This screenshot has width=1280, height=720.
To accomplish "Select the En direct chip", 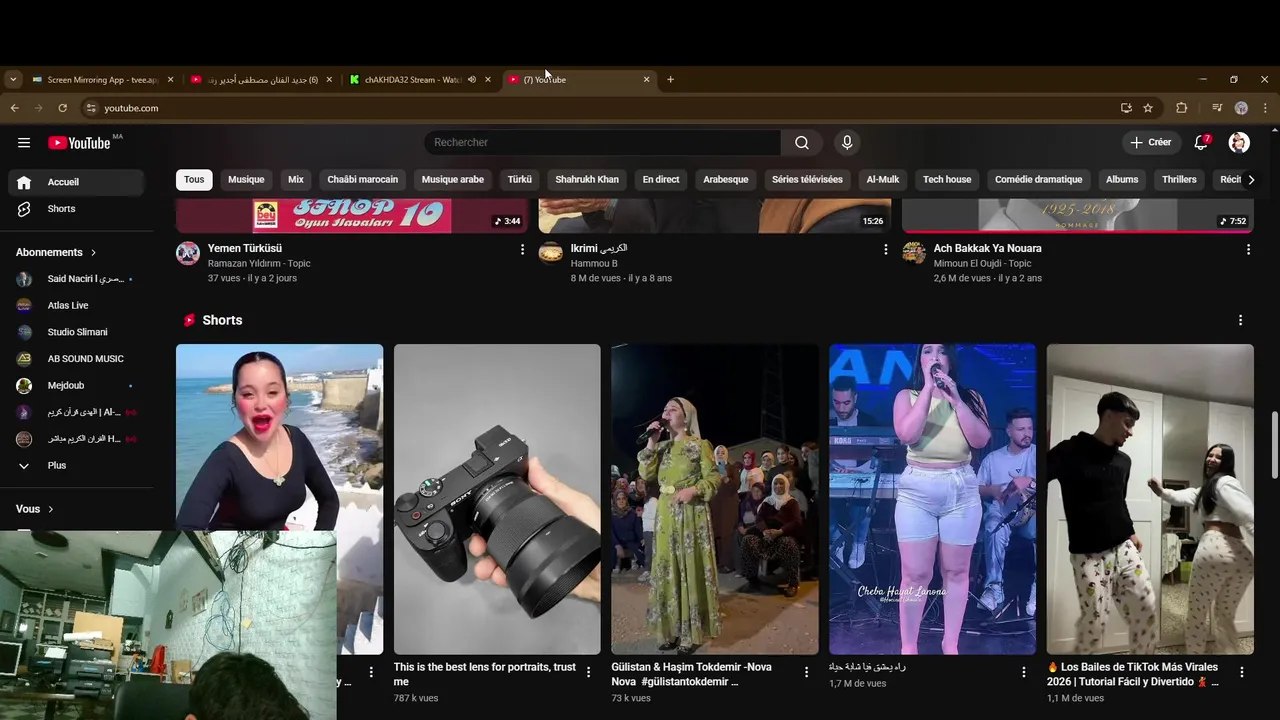I will 661,180.
